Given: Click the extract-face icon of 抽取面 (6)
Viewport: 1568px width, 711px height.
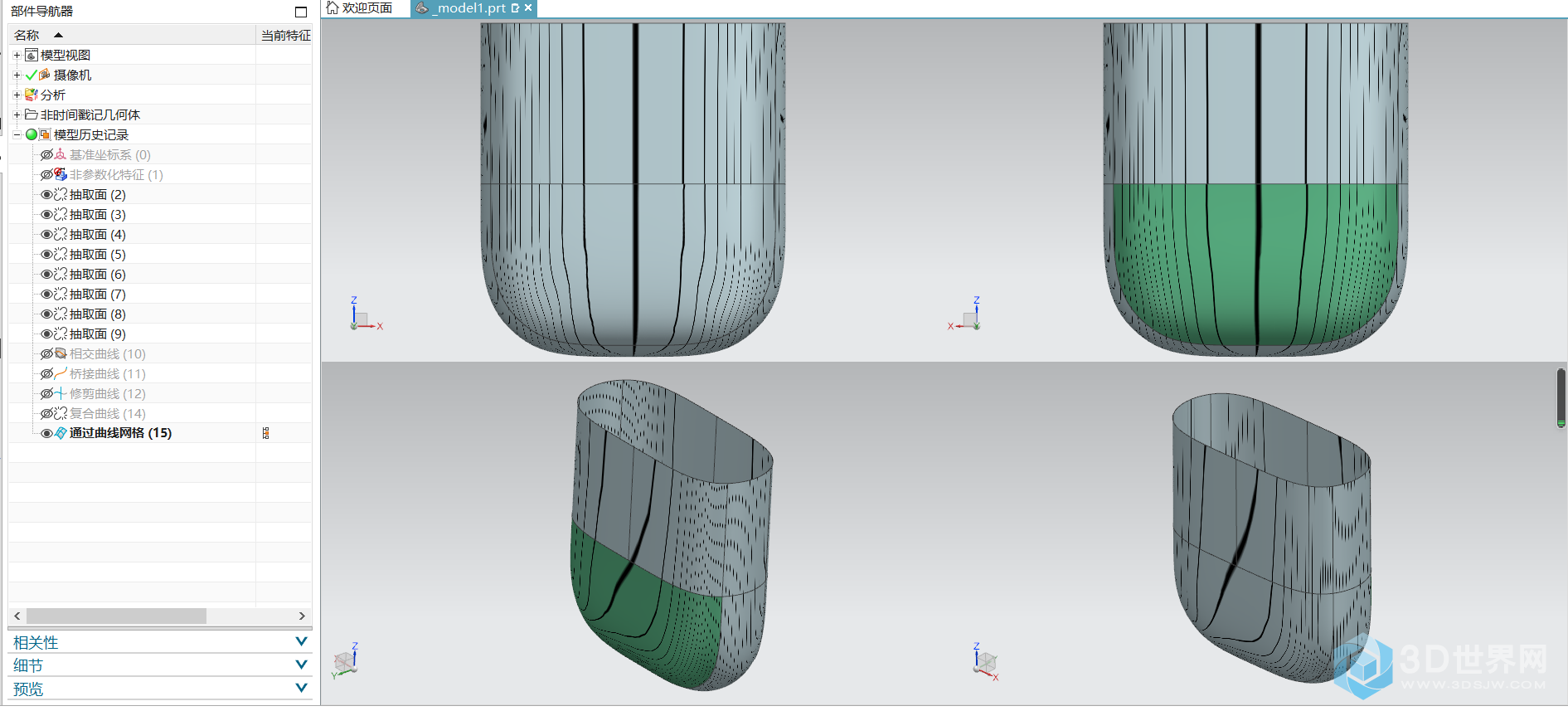Looking at the screenshot, I should click(x=61, y=274).
